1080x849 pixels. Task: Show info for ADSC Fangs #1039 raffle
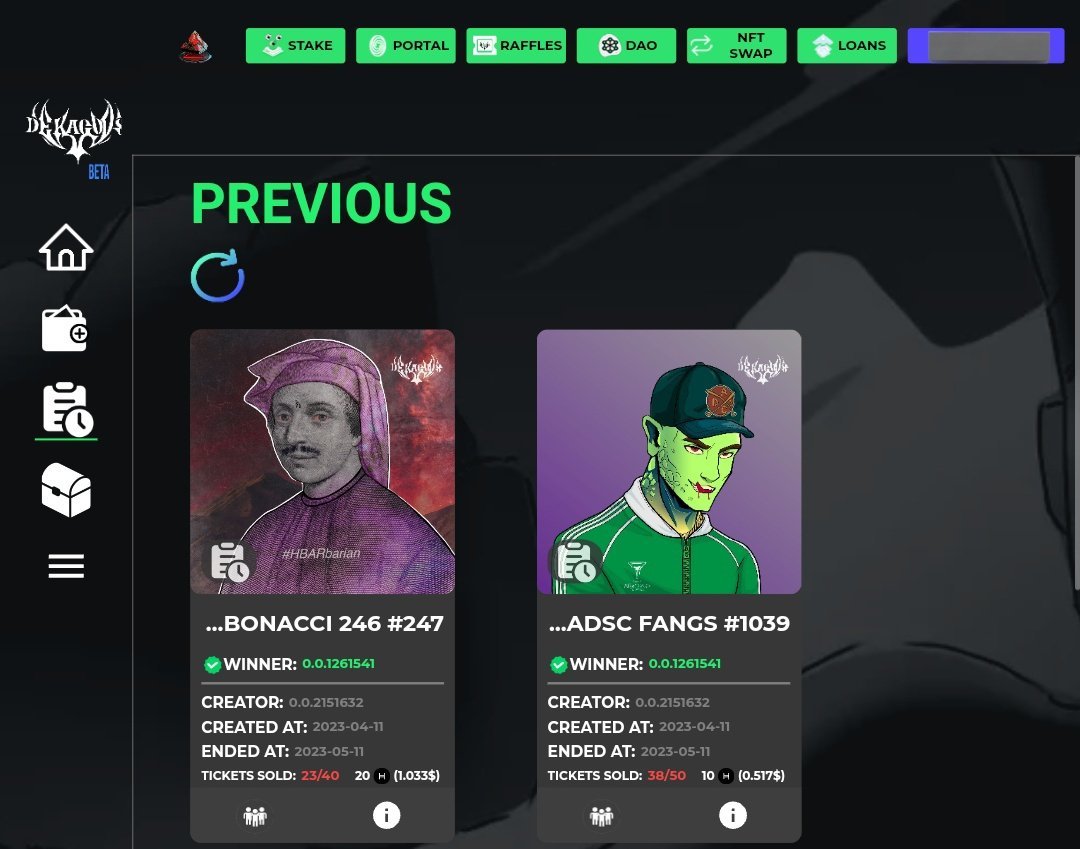(x=733, y=815)
